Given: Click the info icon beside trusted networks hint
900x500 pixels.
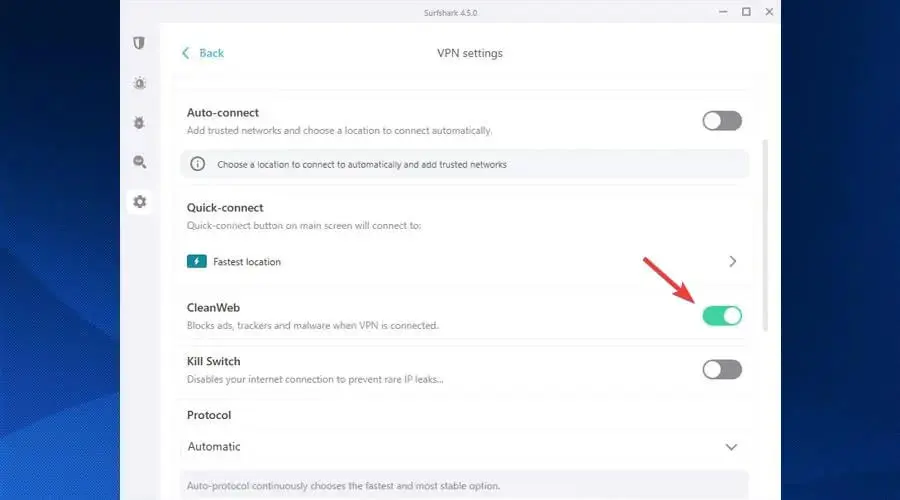Looking at the screenshot, I should (x=198, y=164).
